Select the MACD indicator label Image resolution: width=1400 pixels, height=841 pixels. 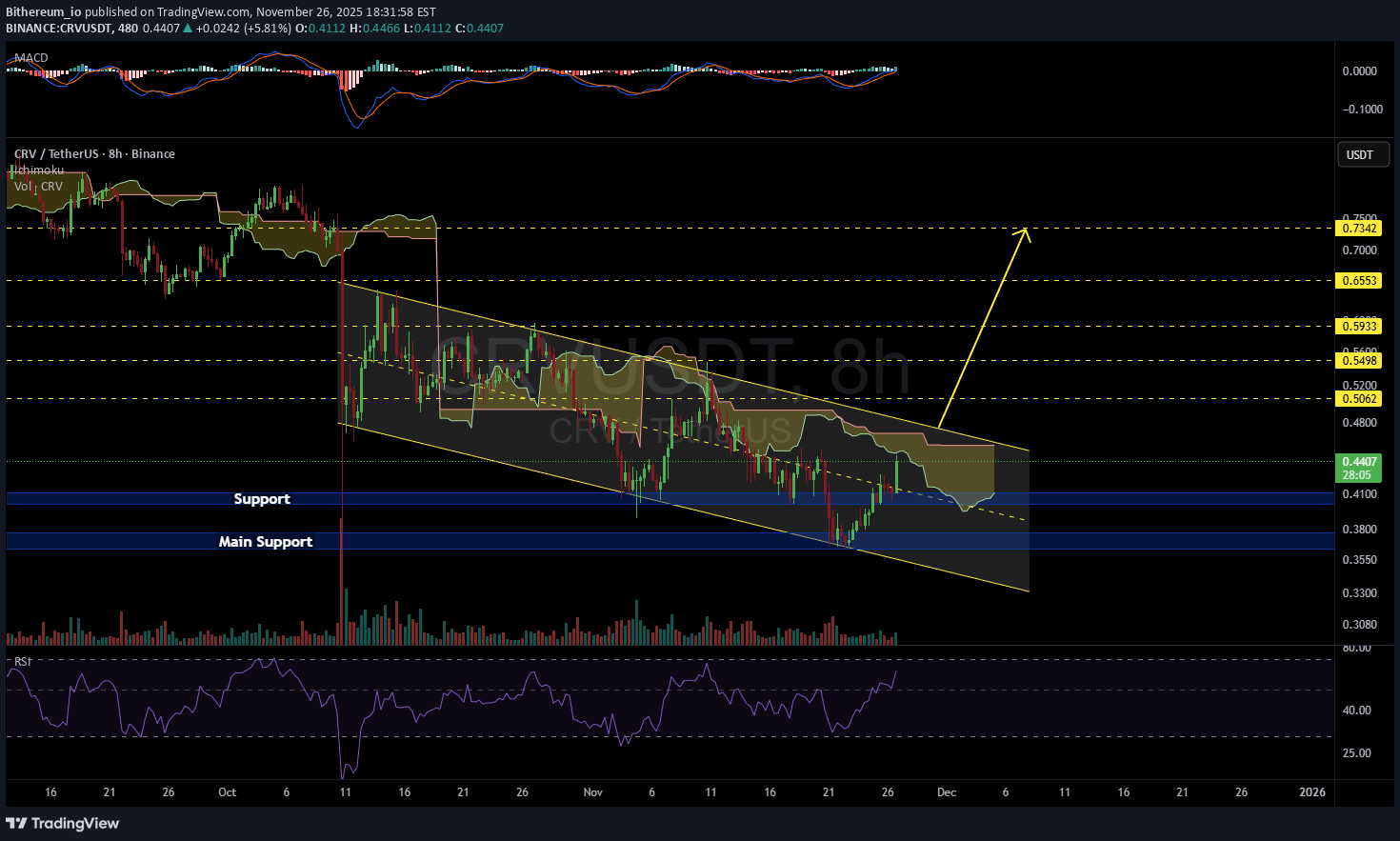(31, 58)
